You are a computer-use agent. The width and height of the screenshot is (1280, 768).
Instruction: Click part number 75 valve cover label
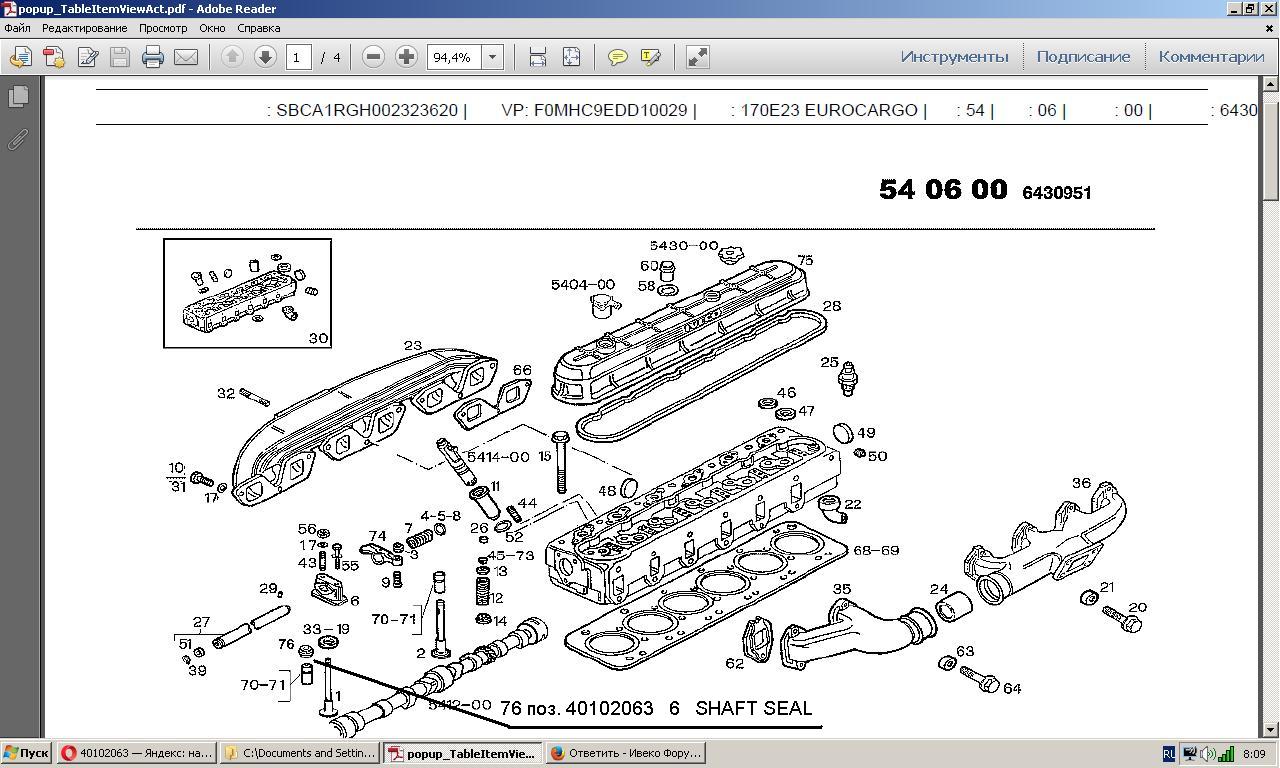click(x=805, y=261)
